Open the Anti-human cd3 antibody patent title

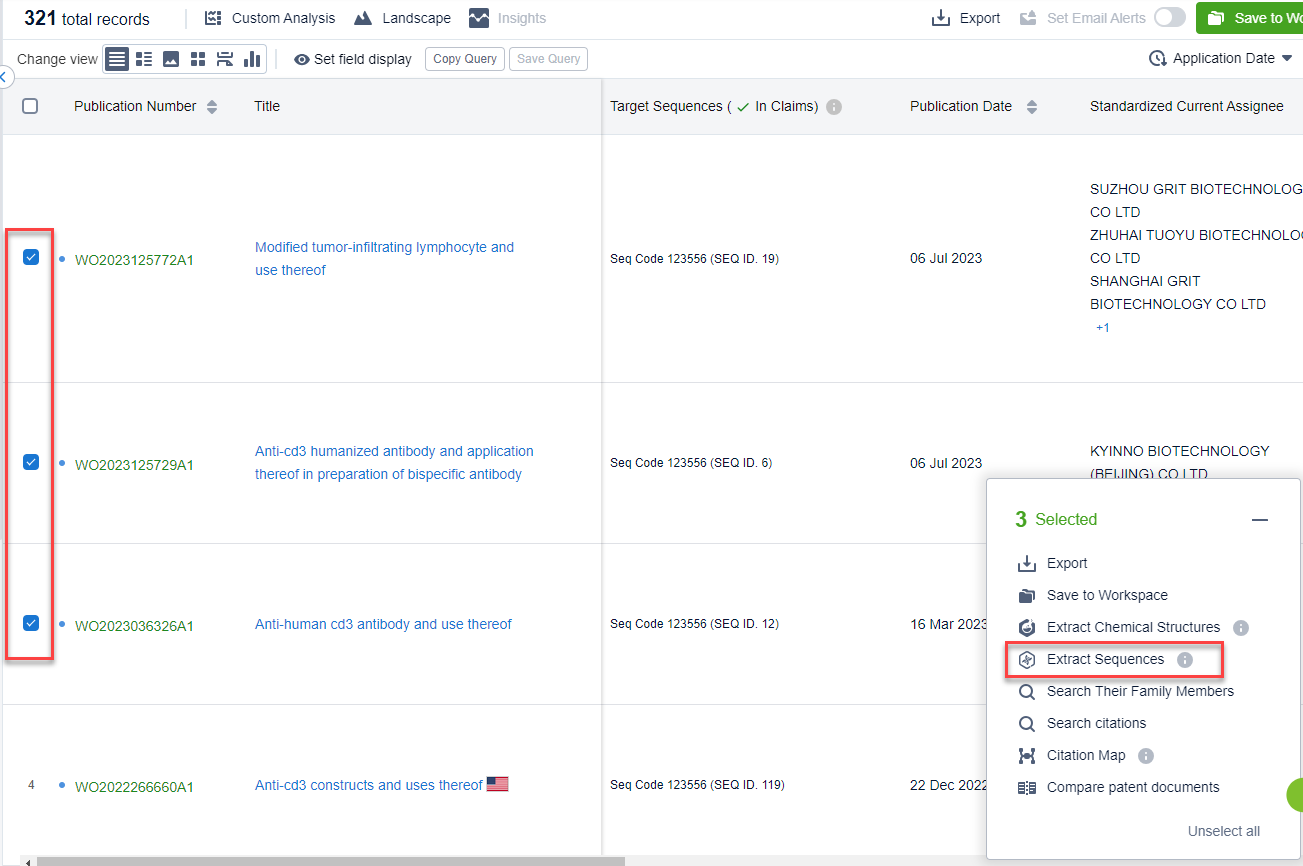pyautogui.click(x=383, y=624)
